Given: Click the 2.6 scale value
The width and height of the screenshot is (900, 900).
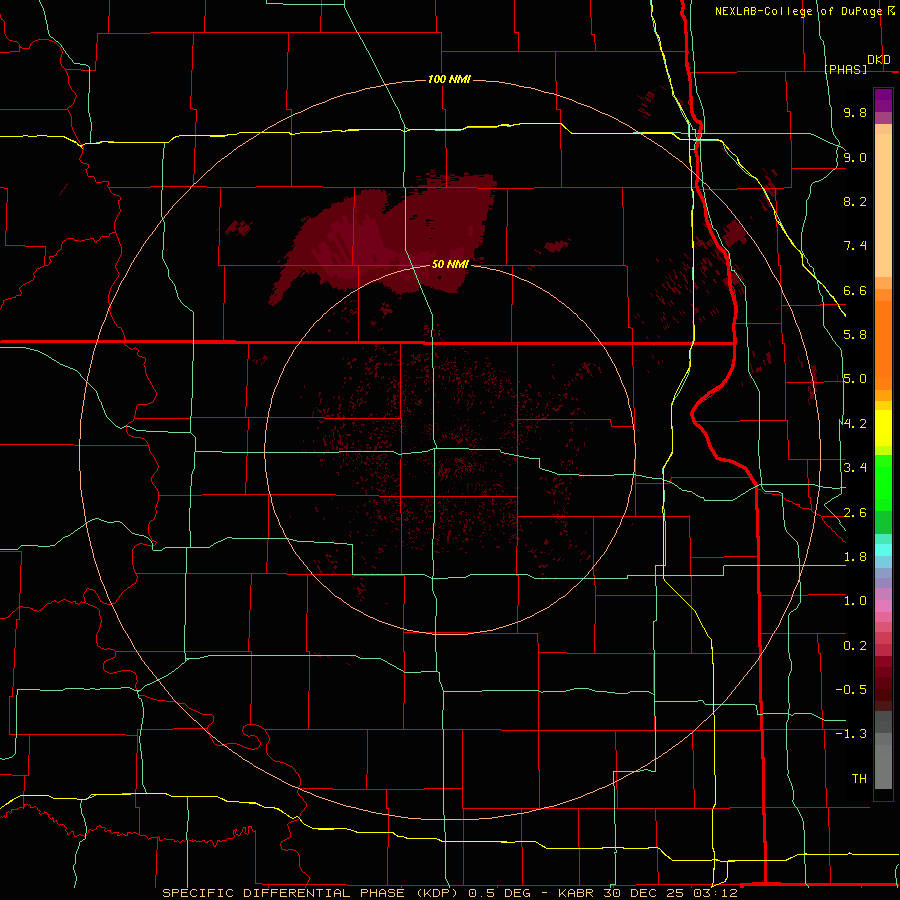Looking at the screenshot, I should (855, 513).
